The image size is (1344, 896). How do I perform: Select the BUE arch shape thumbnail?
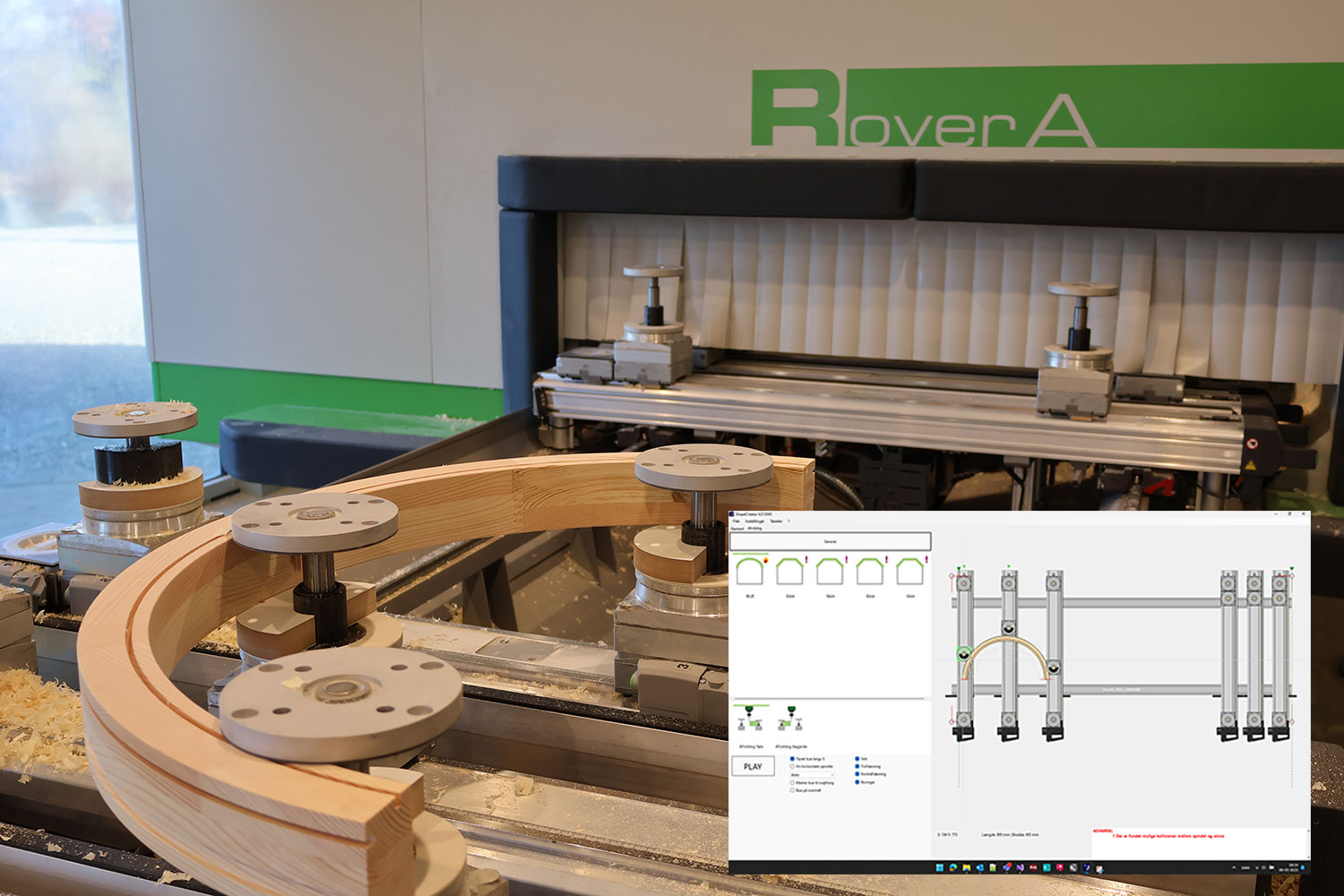pos(750,571)
